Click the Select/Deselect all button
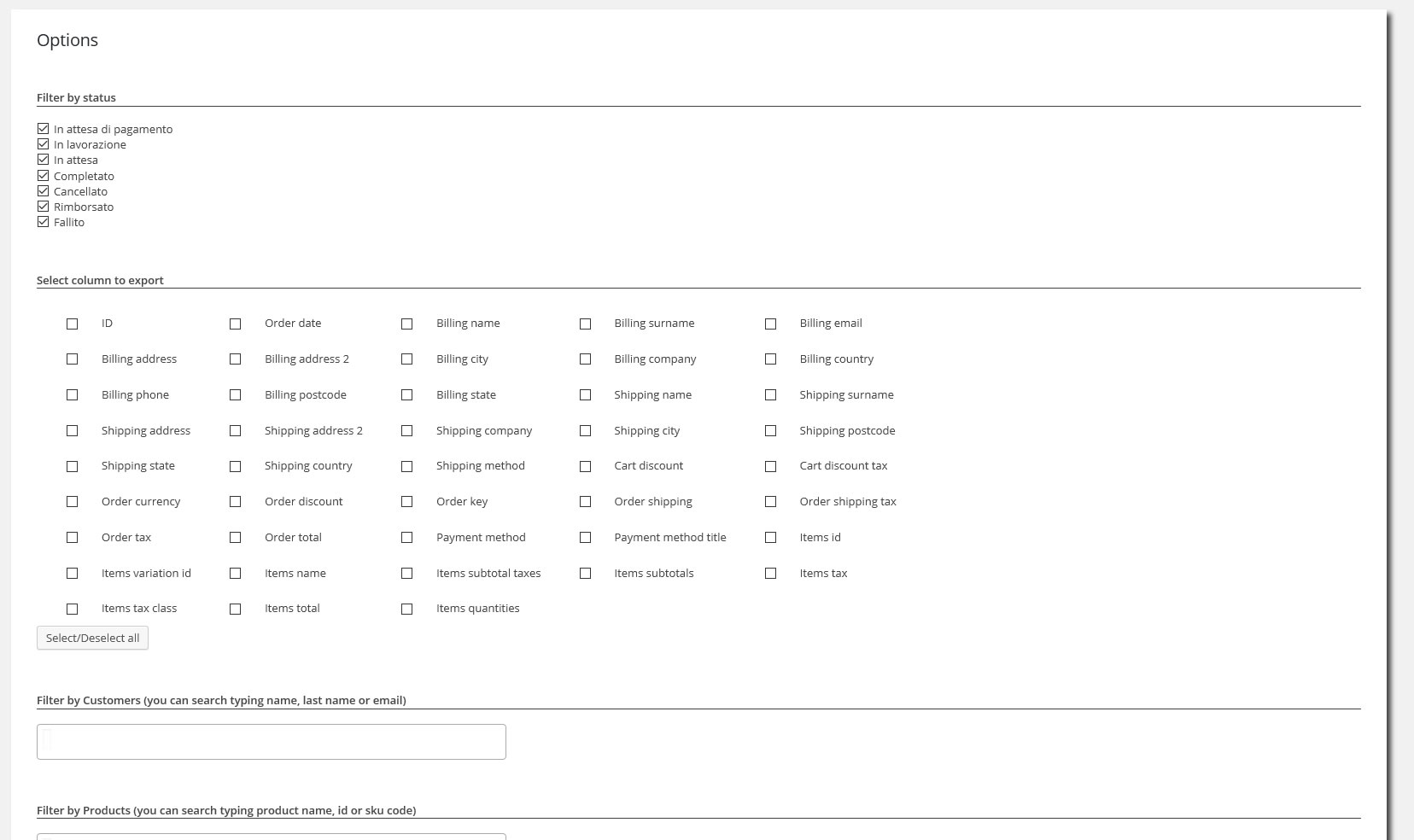 point(92,638)
